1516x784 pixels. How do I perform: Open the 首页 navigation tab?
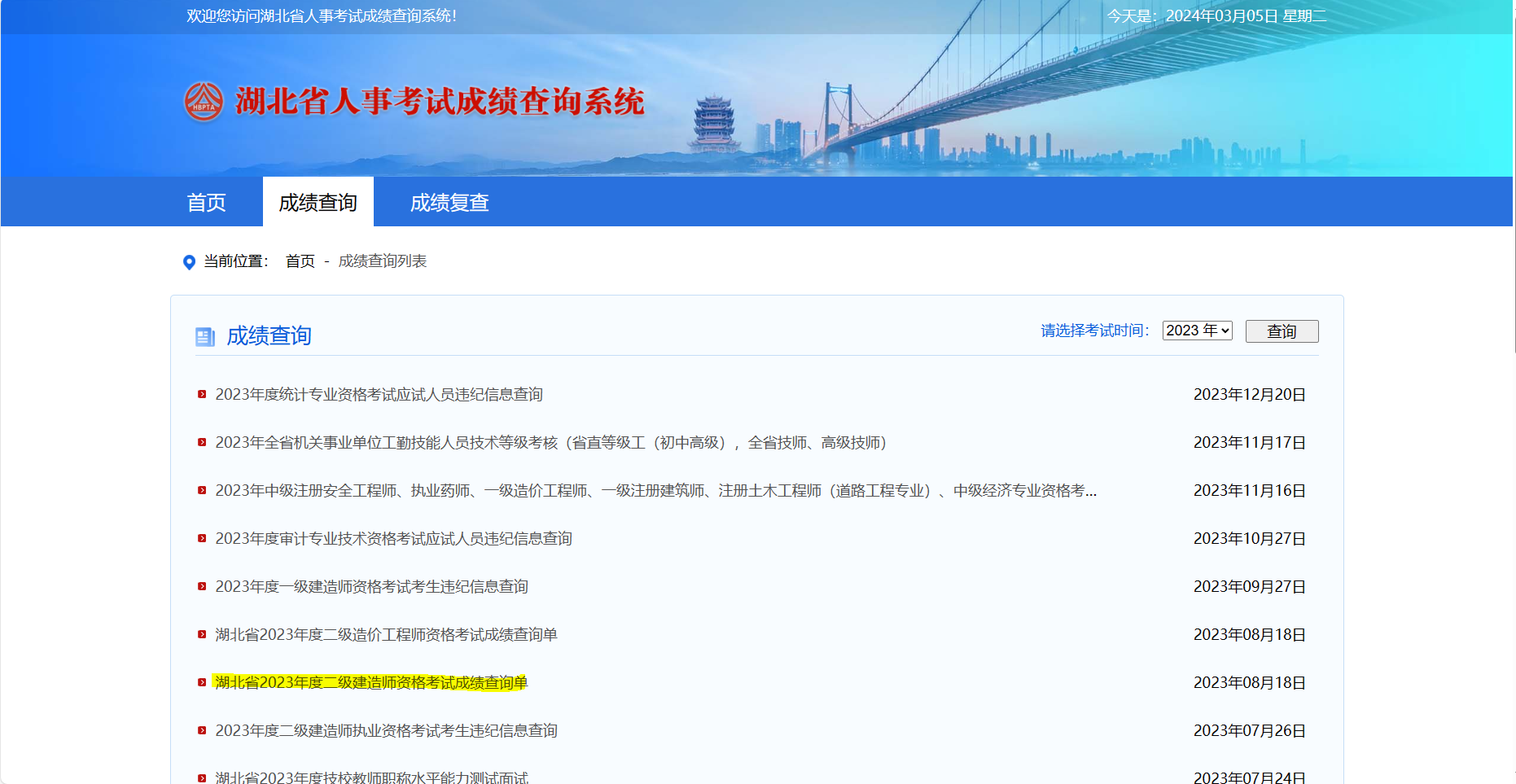point(206,203)
